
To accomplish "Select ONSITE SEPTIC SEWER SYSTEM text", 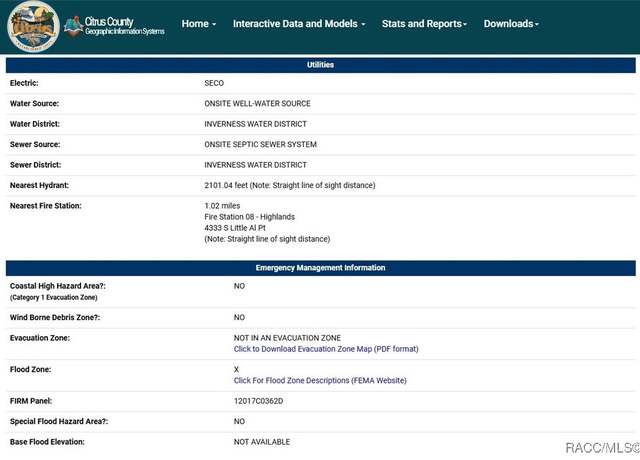I will [260, 144].
